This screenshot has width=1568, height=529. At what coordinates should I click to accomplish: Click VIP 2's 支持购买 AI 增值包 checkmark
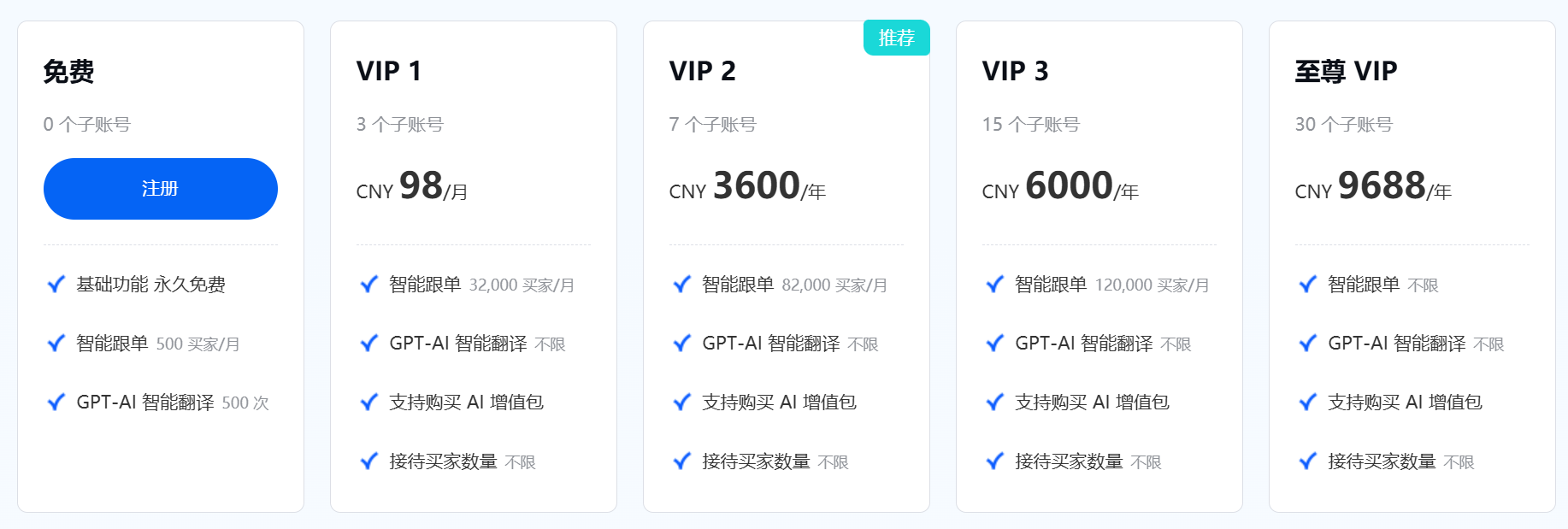[x=681, y=402]
